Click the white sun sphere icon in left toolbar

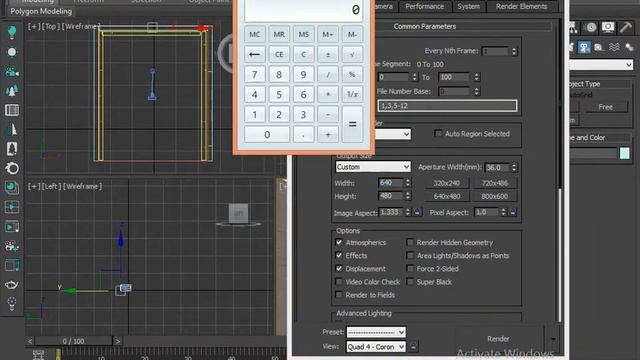coord(12,52)
